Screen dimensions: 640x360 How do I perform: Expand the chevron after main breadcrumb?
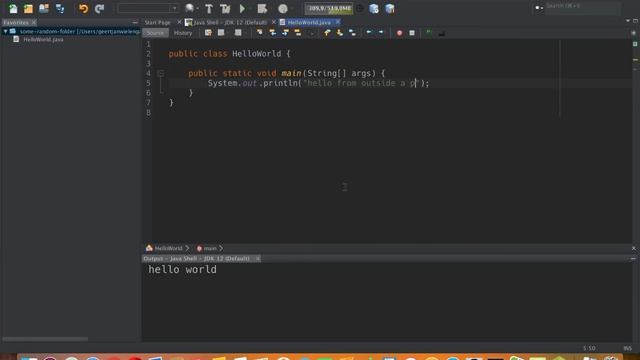pos(221,248)
